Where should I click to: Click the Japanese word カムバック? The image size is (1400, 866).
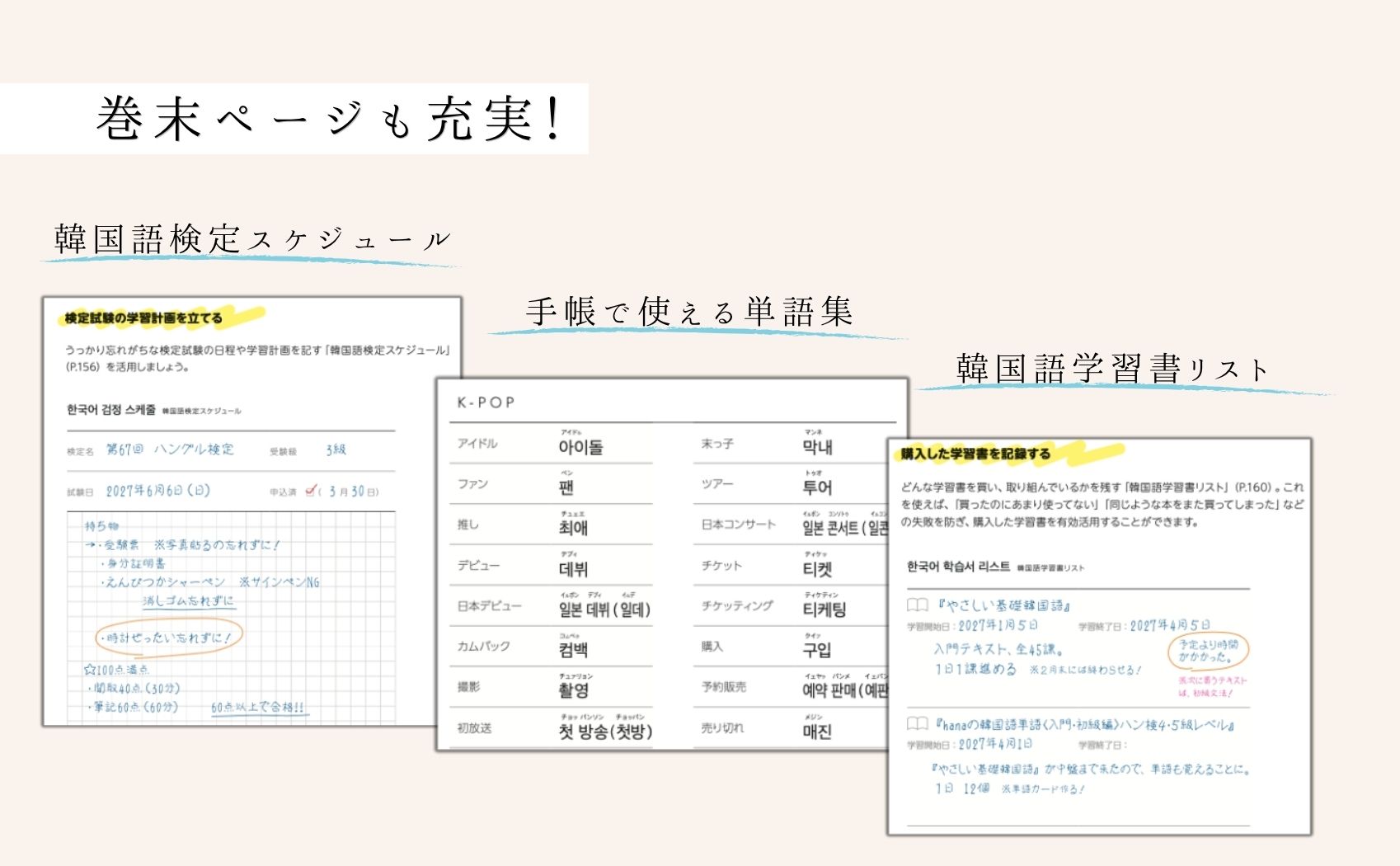point(483,646)
